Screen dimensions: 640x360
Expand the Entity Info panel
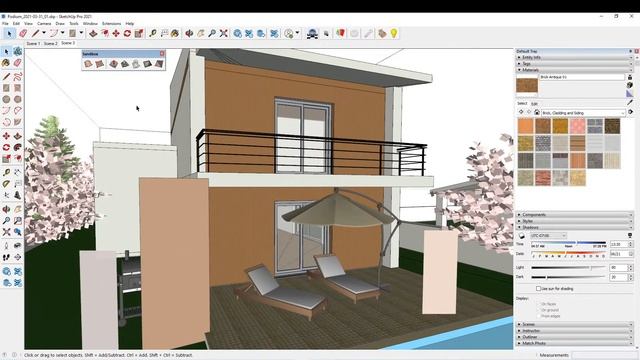[575, 58]
